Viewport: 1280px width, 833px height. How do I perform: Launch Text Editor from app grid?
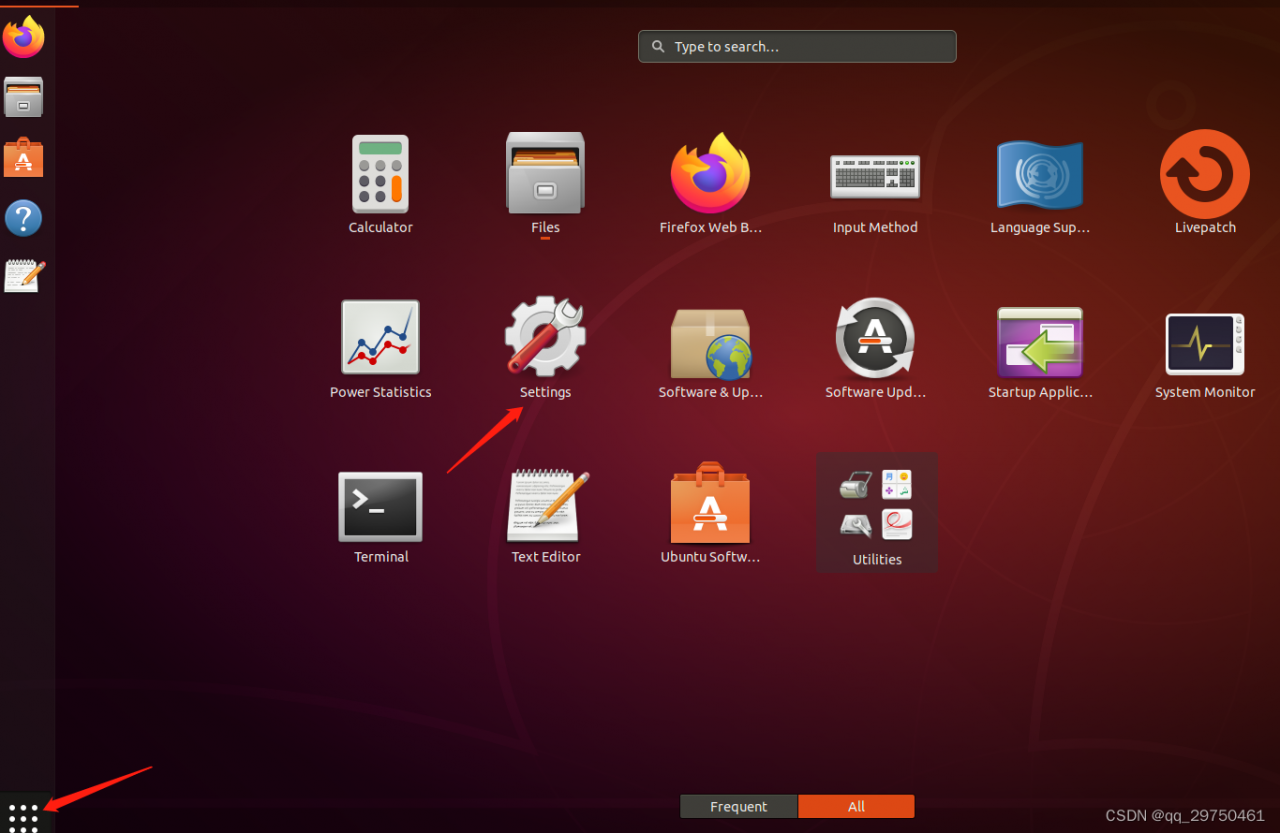pyautogui.click(x=546, y=506)
